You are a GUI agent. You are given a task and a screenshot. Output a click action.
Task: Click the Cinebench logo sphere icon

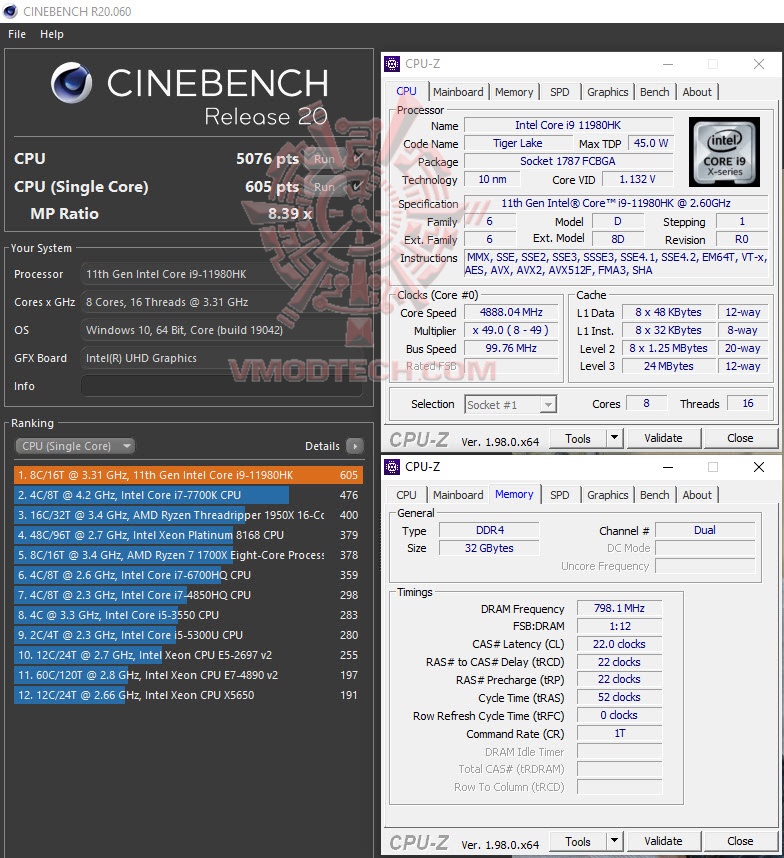(72, 83)
